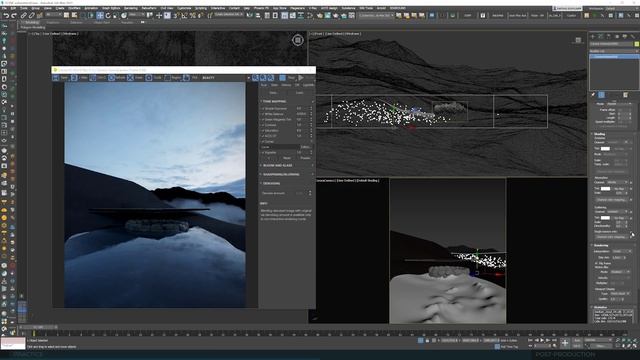The width and height of the screenshot is (640, 360).
Task: Click the Load... button in Post tab
Action: (x=299, y=93)
